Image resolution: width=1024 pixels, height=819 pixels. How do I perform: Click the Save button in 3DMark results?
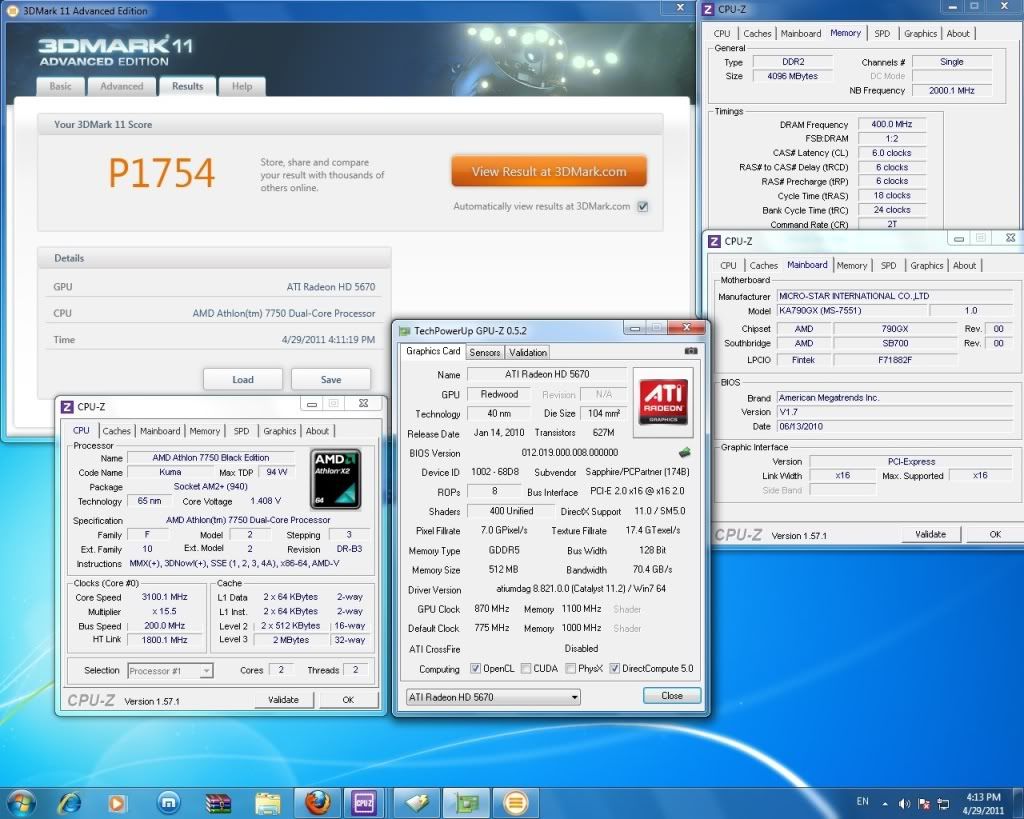(331, 380)
